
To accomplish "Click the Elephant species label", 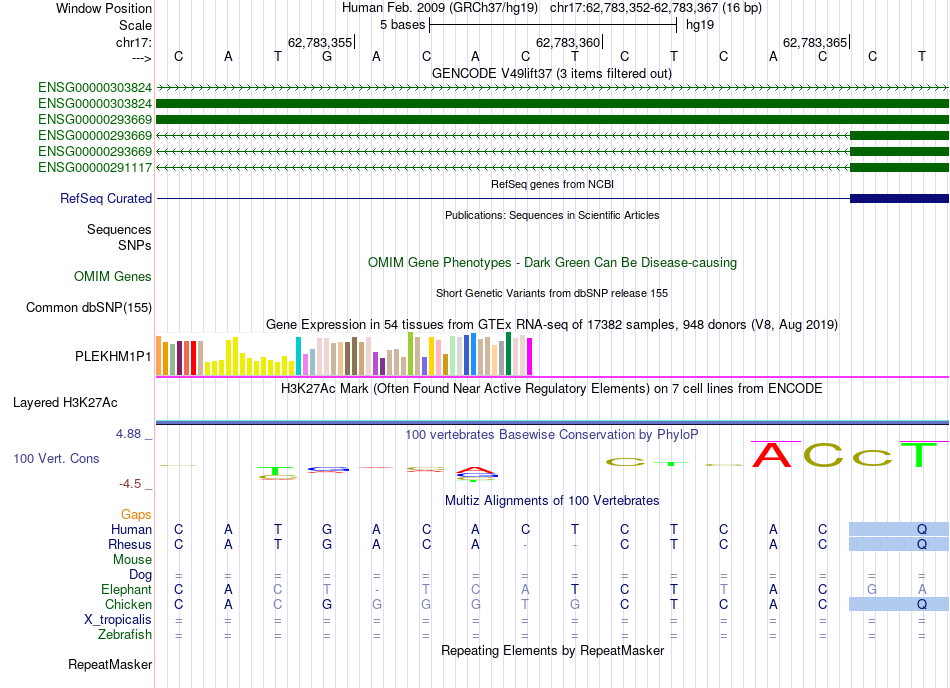I will [127, 590].
